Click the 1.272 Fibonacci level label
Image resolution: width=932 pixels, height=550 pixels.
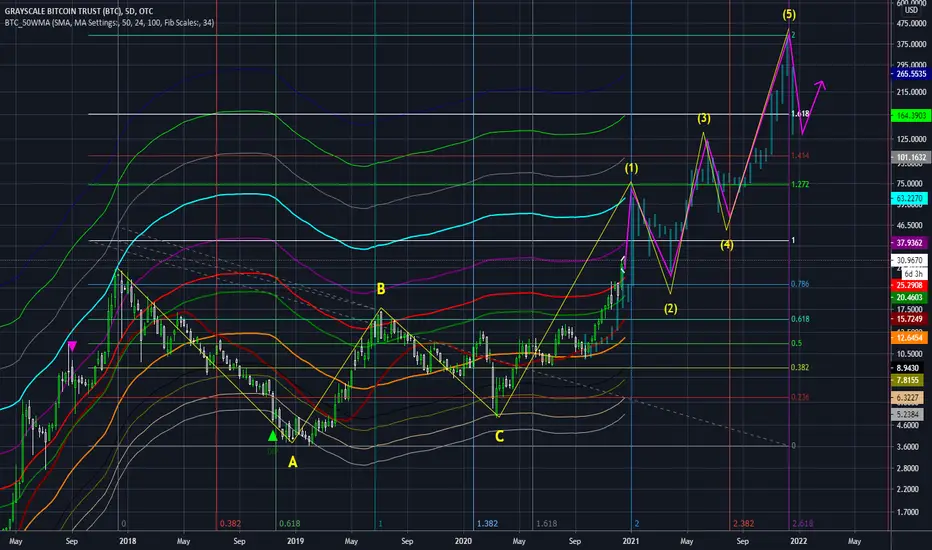(x=800, y=184)
